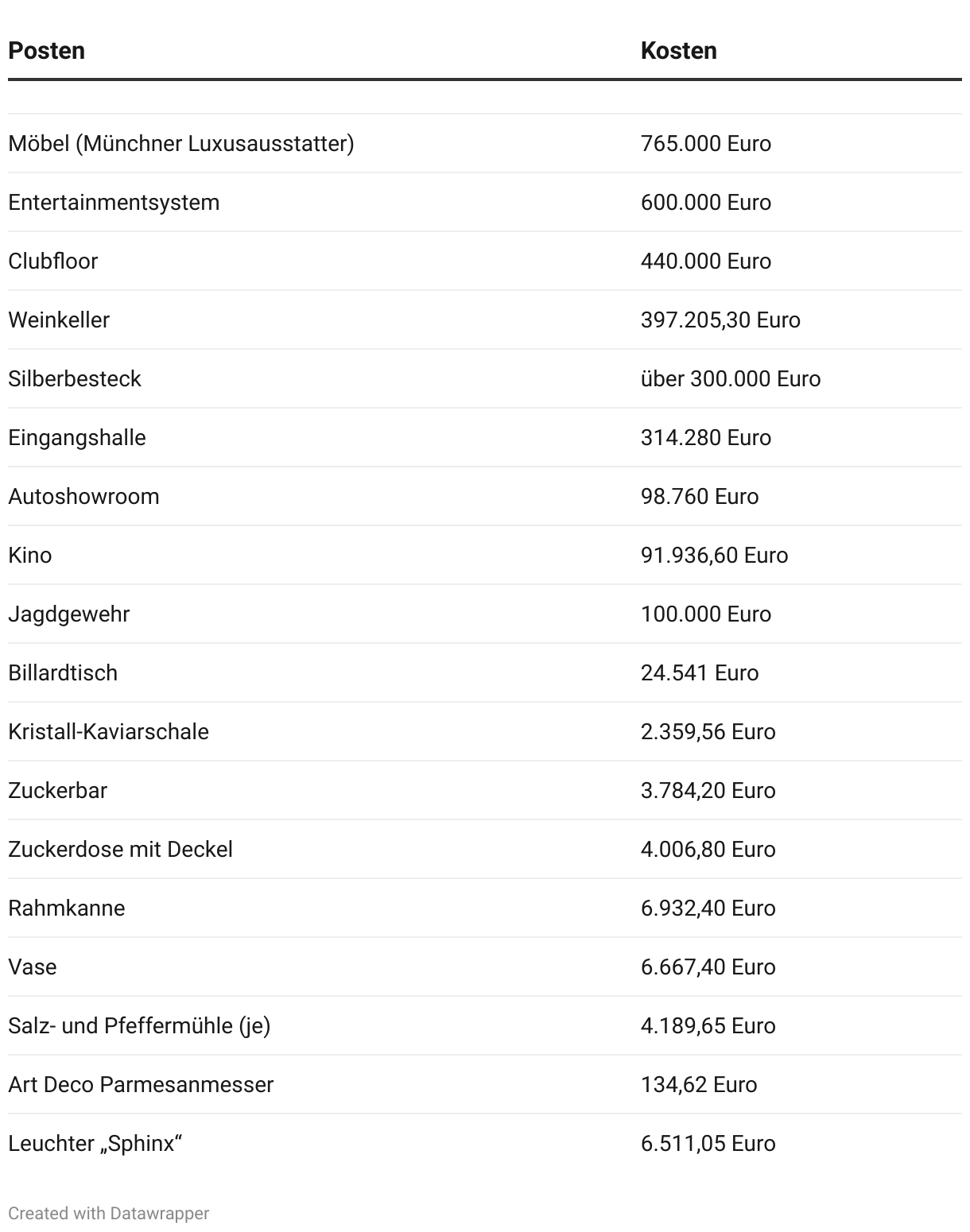Click the "Created with Datawrapper" credit link
970x1232 pixels.
(x=109, y=1213)
